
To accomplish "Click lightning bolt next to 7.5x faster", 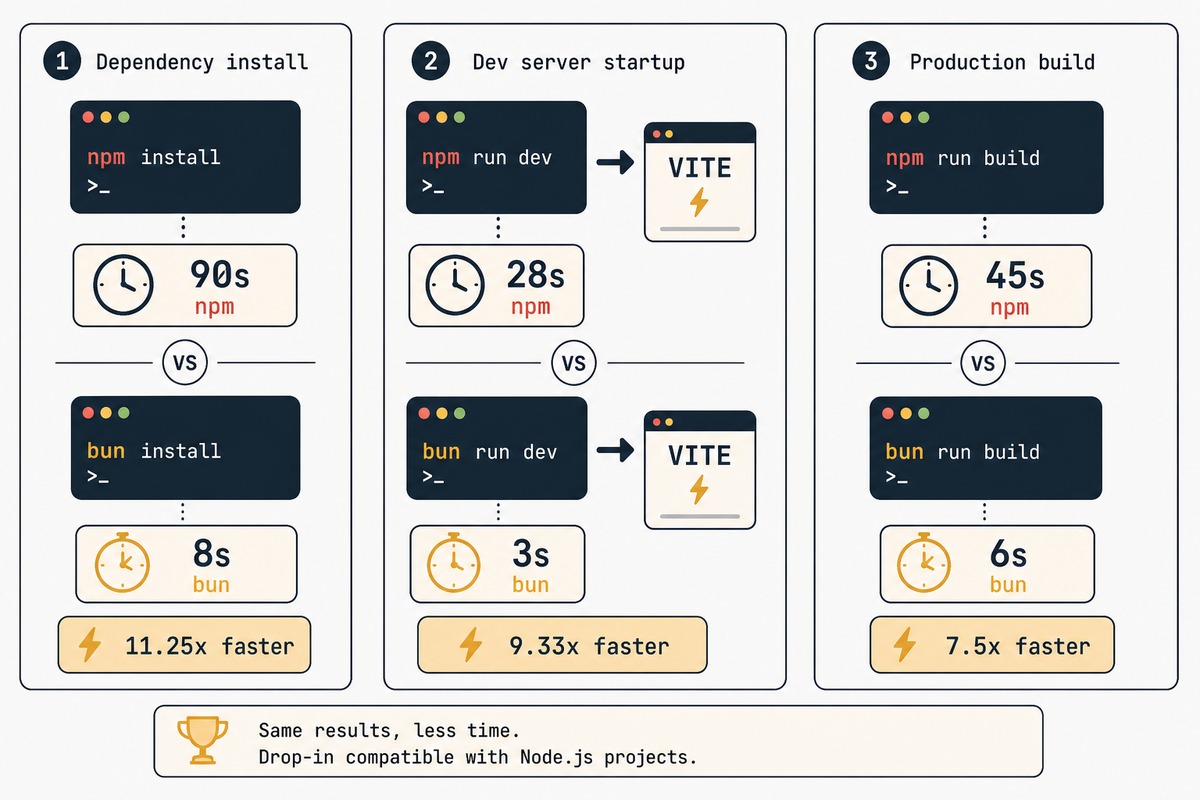I will (x=905, y=646).
